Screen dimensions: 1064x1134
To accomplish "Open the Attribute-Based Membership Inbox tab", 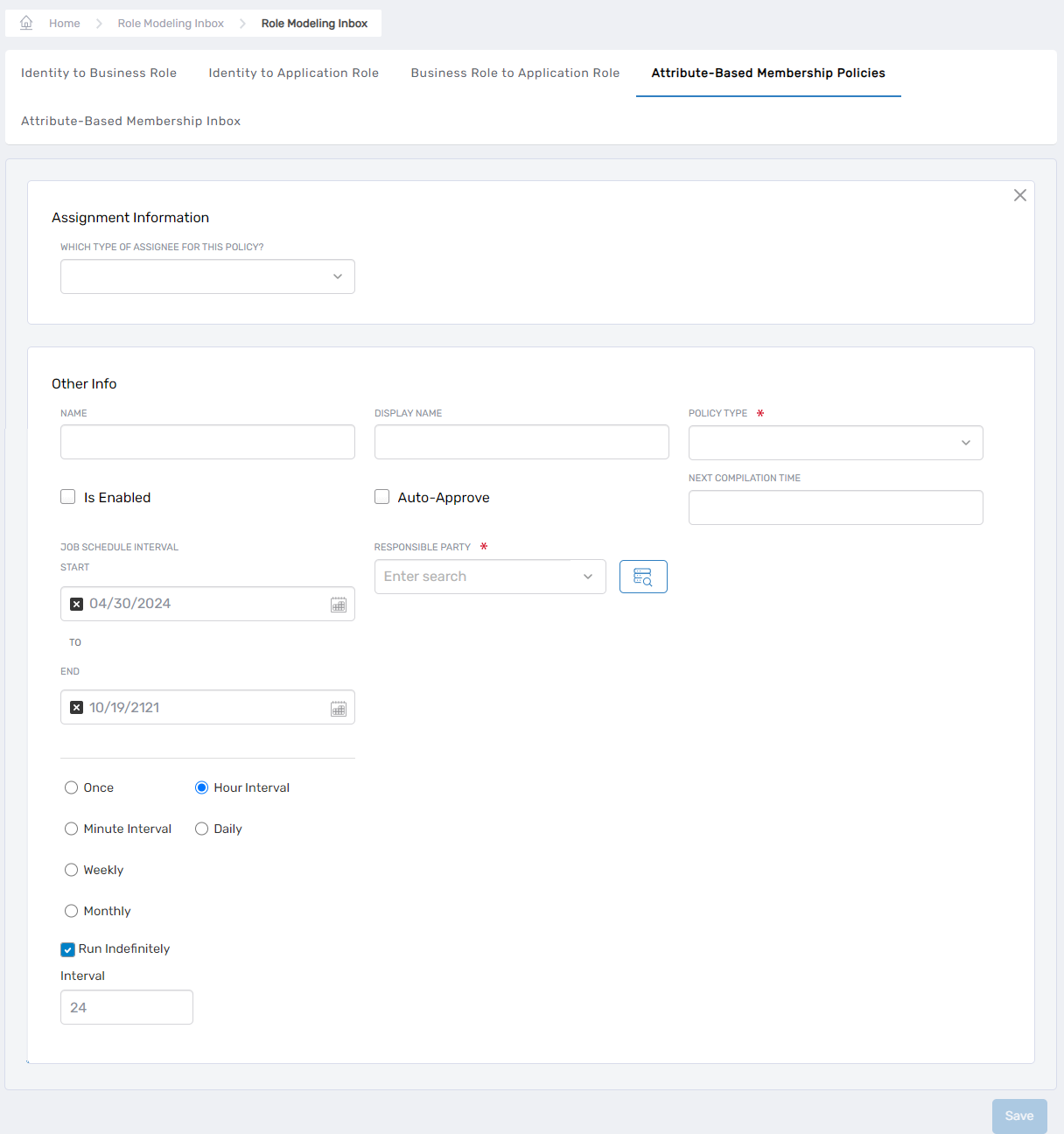I will click(x=129, y=121).
